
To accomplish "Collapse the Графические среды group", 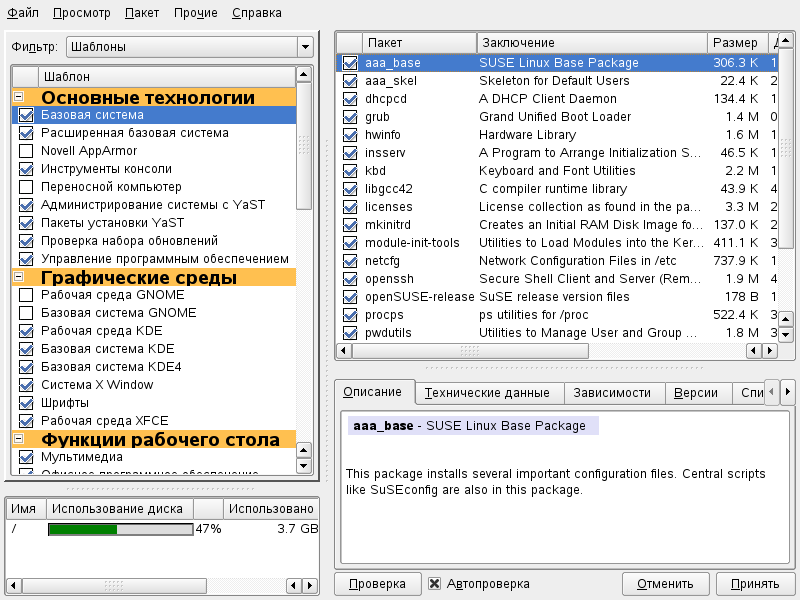I will tap(18, 277).
